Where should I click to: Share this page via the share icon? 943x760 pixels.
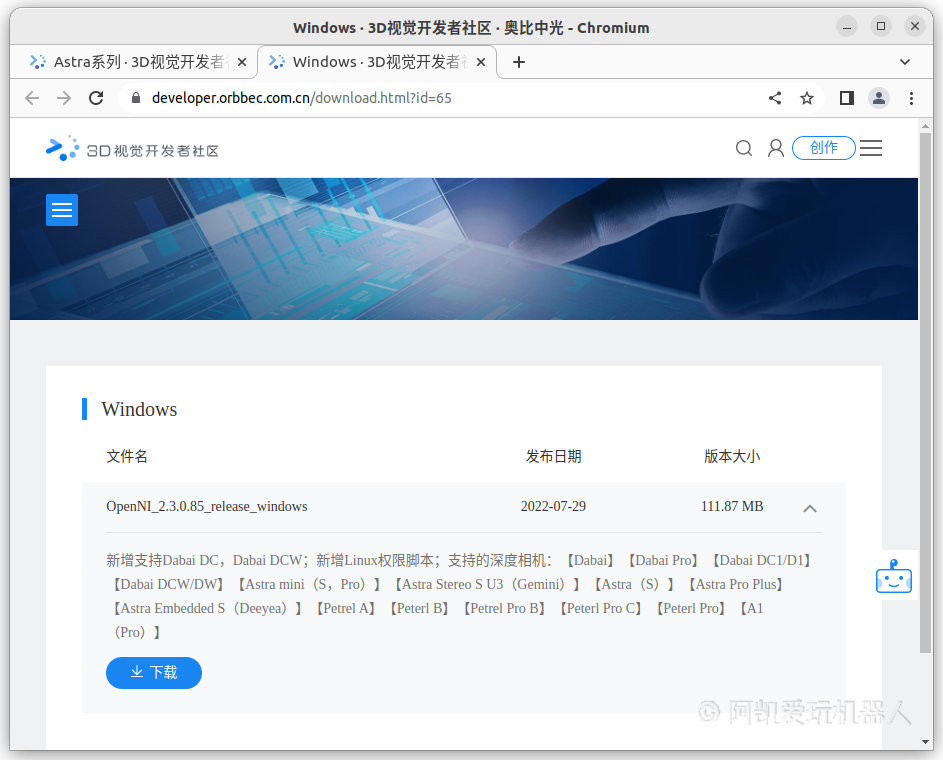[775, 98]
